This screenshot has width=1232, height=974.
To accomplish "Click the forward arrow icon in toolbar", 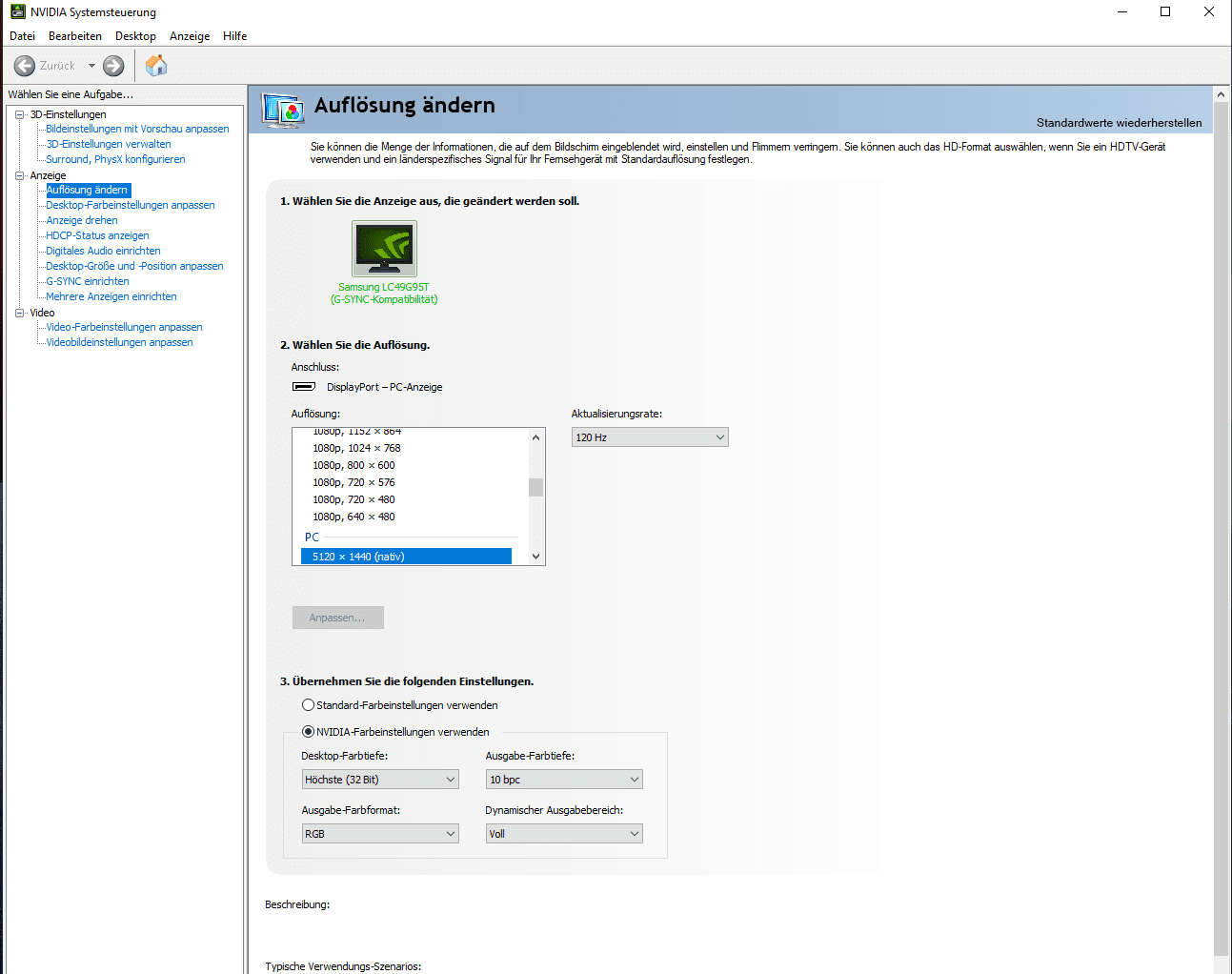I will click(x=113, y=66).
